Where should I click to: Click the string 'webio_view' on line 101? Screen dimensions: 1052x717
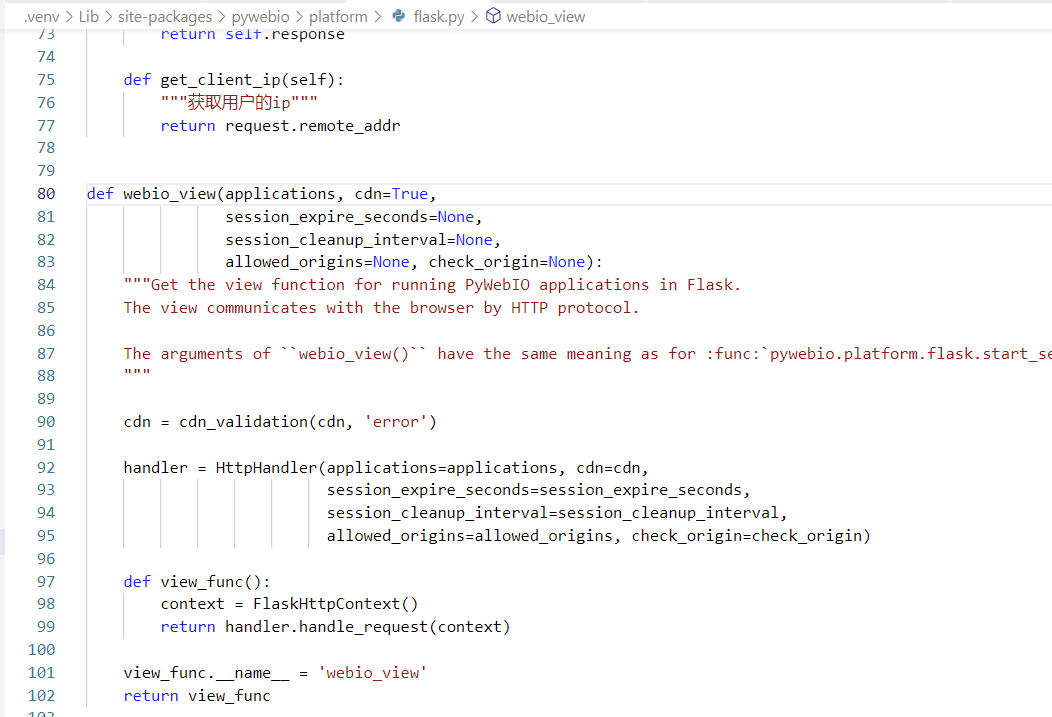[x=372, y=672]
